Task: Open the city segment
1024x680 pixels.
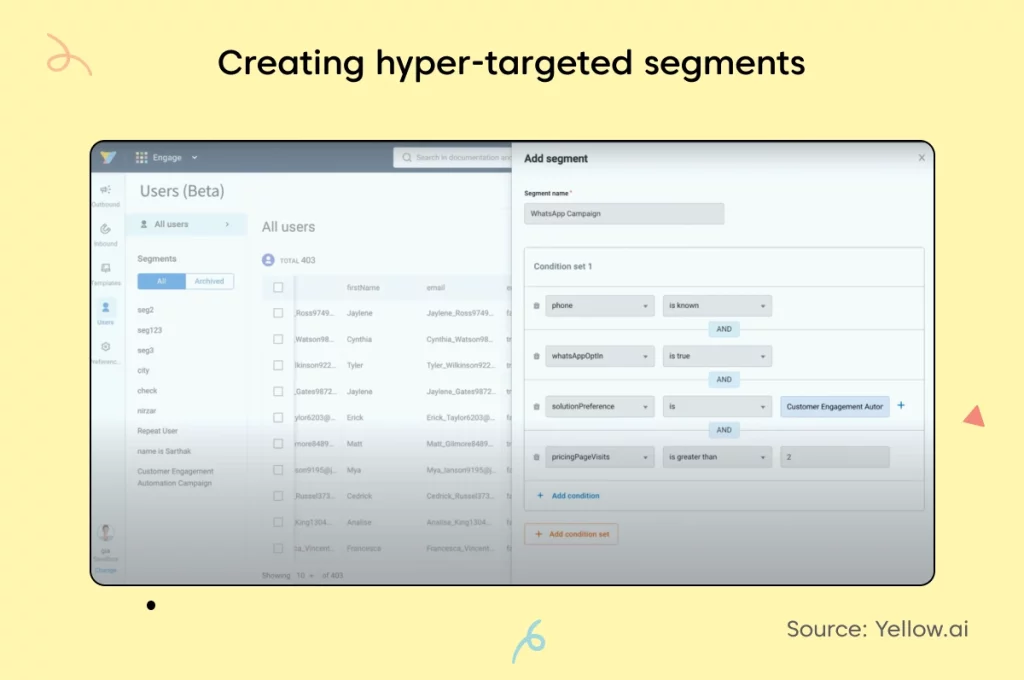Action: coord(143,370)
